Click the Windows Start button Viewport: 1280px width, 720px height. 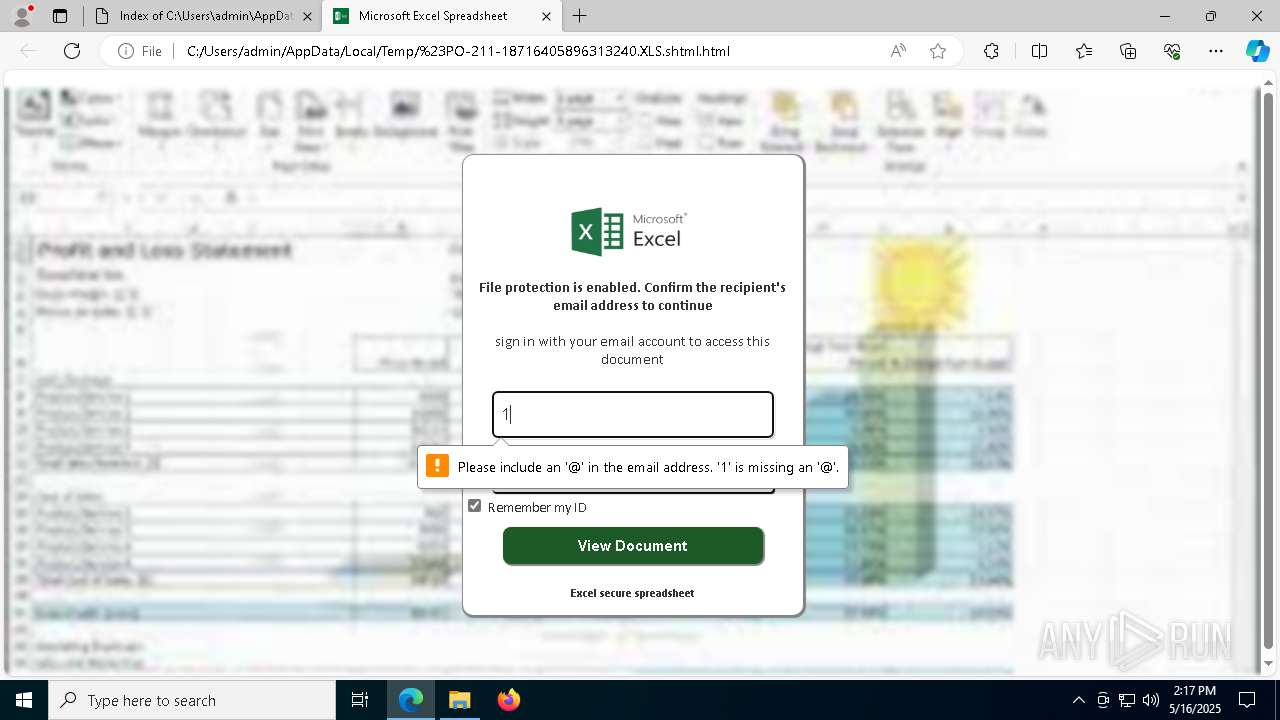coord(24,700)
